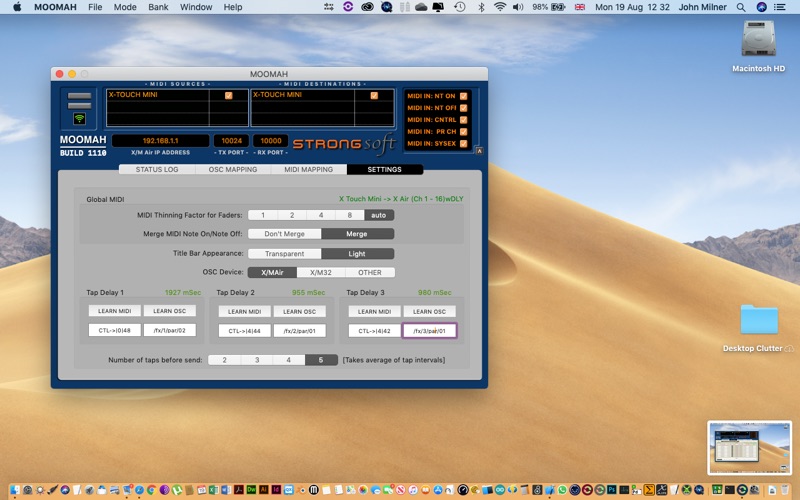This screenshot has height=500, width=800.
Task: Toggle X-TOUCH MINI MIDI destination checkbox
Action: click(374, 96)
